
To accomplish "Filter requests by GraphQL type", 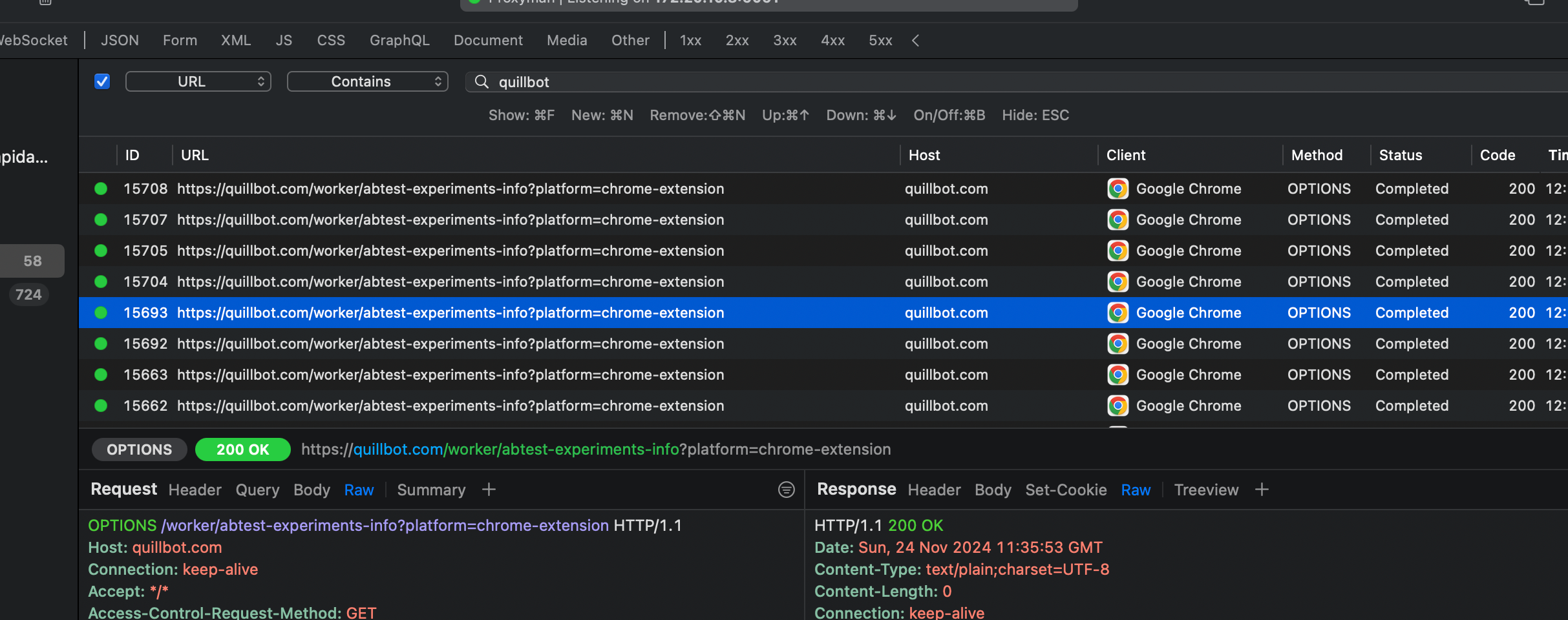I will [399, 40].
